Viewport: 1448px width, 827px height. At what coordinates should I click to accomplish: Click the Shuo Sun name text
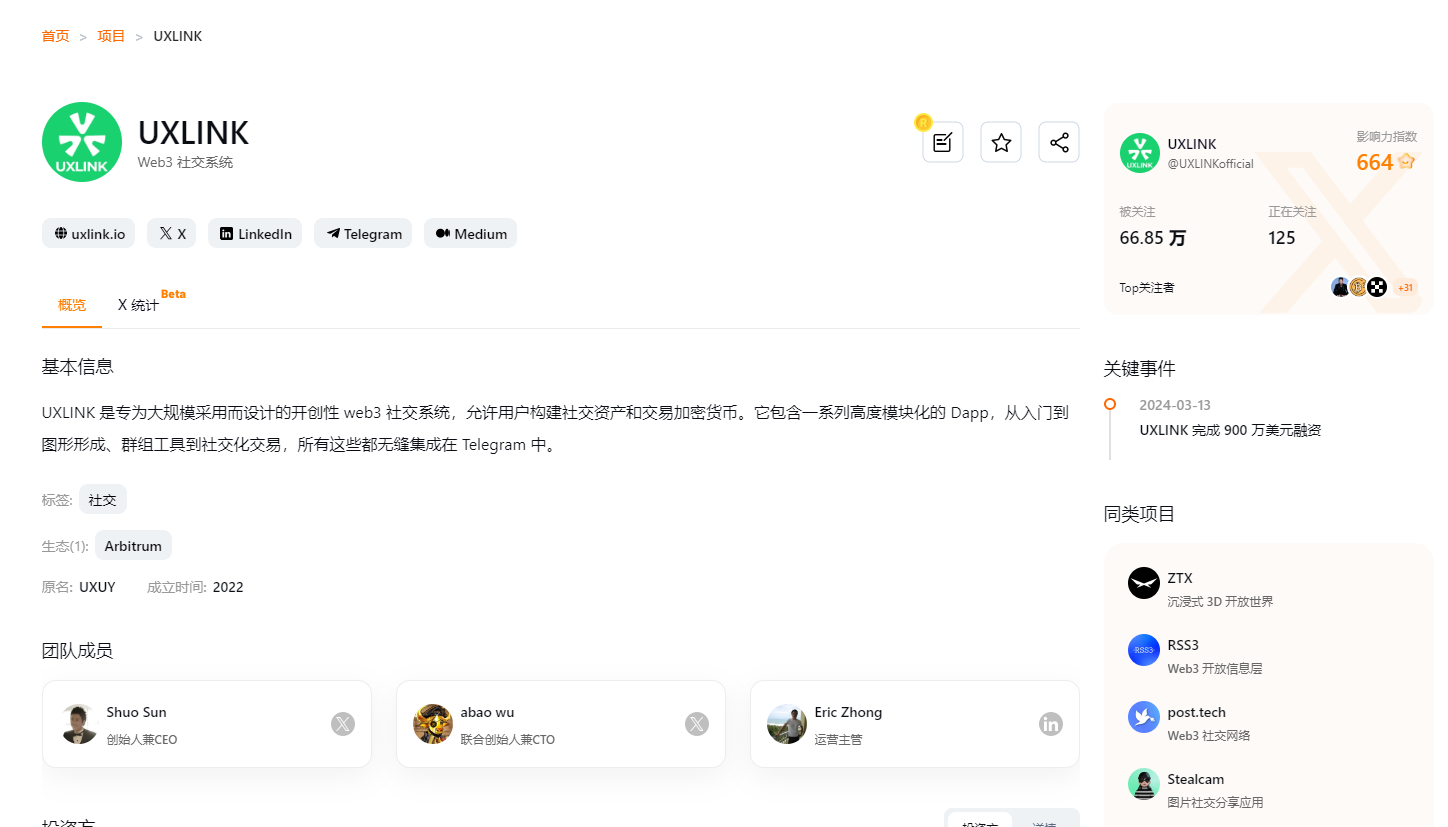point(137,712)
